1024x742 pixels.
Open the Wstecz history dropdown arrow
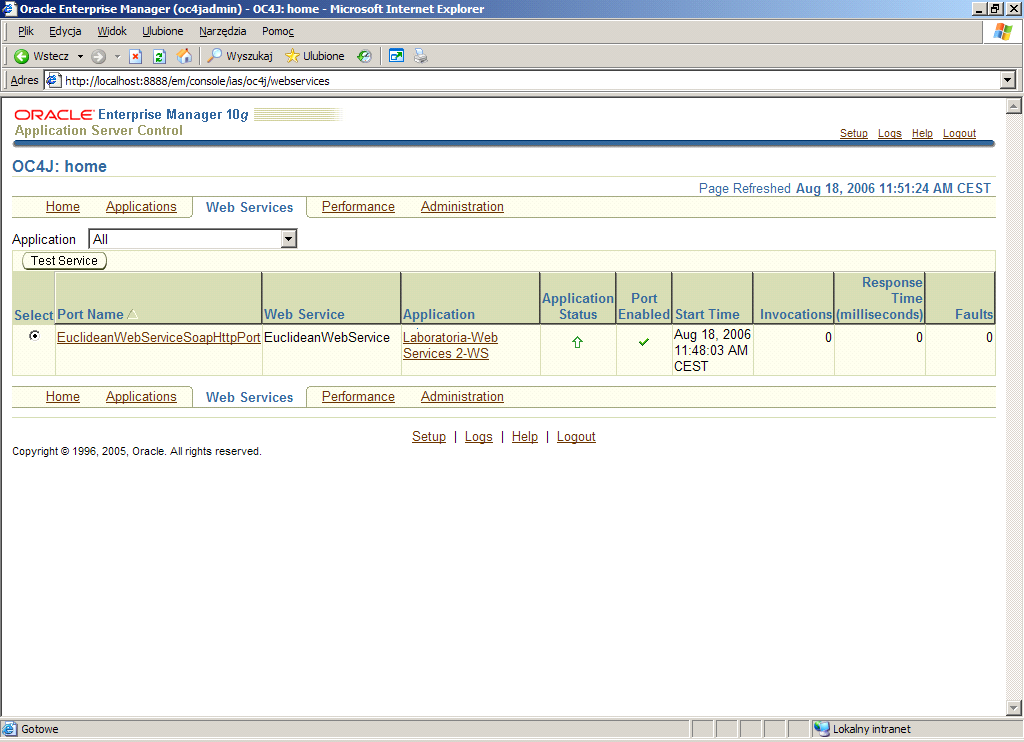click(80, 57)
